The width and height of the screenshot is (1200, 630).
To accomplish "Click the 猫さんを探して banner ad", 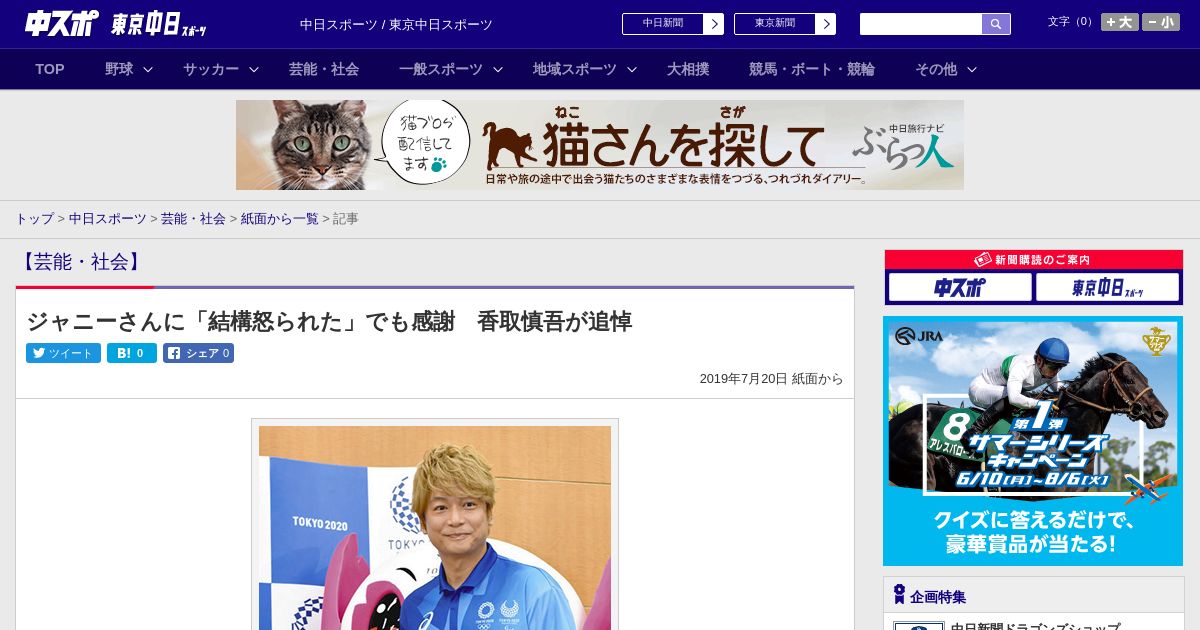I will [x=600, y=145].
